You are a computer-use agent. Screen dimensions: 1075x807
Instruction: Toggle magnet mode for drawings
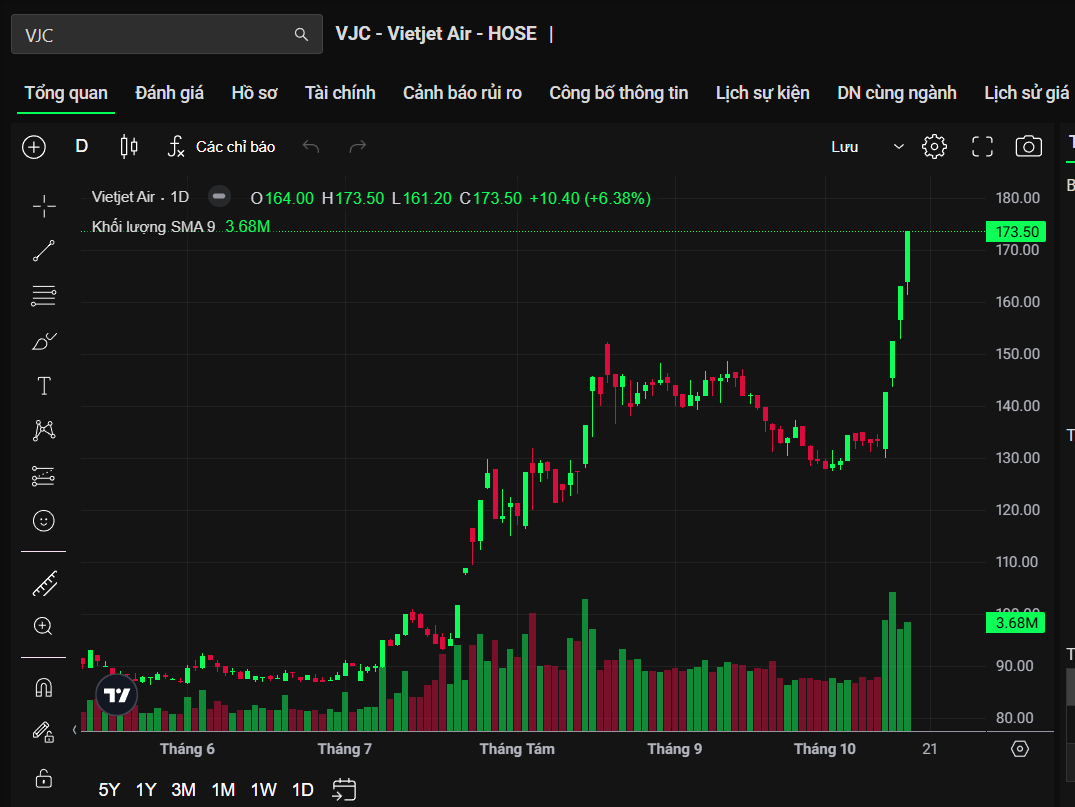[x=44, y=688]
